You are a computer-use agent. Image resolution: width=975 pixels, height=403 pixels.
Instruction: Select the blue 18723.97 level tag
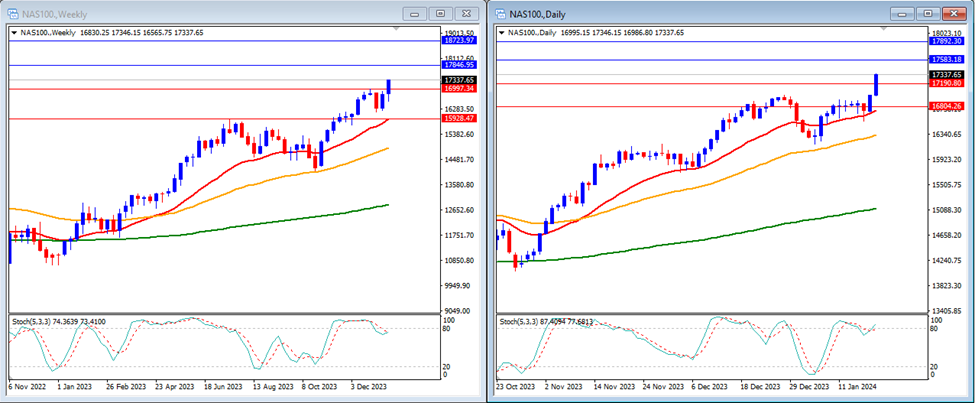click(461, 40)
